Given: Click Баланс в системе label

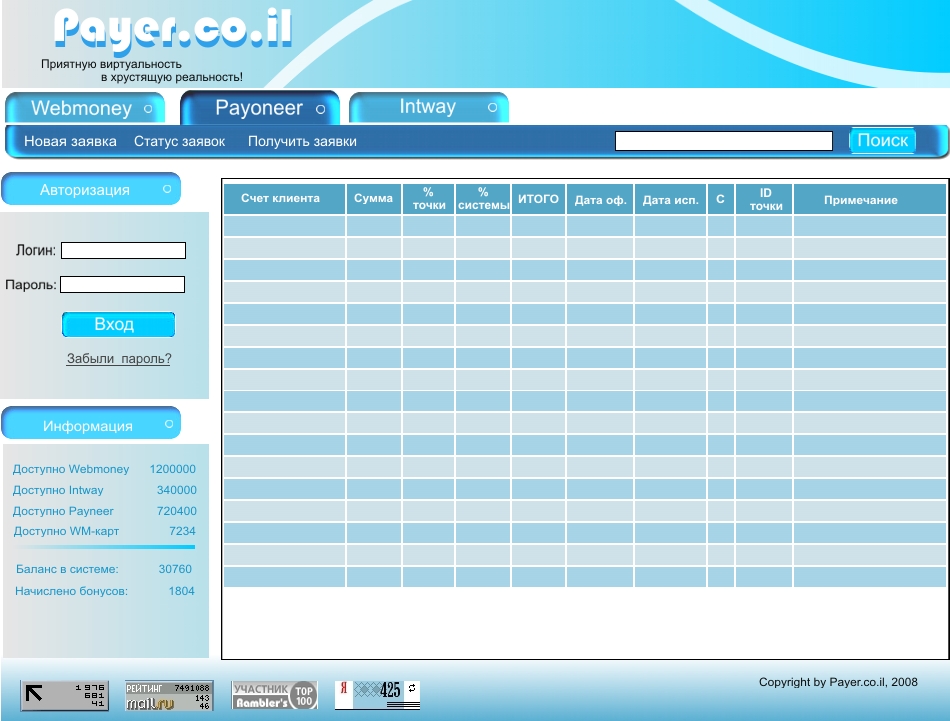Looking at the screenshot, I should pos(67,569).
